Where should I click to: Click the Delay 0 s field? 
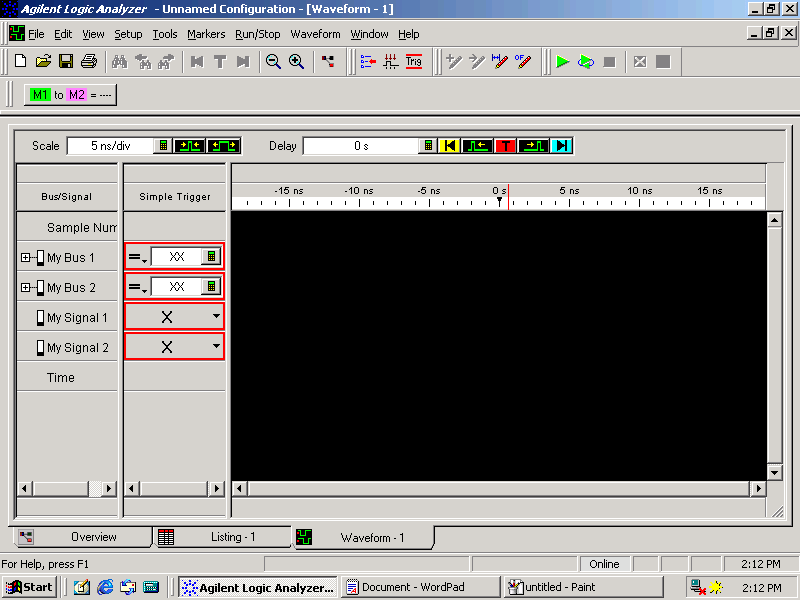coord(361,146)
